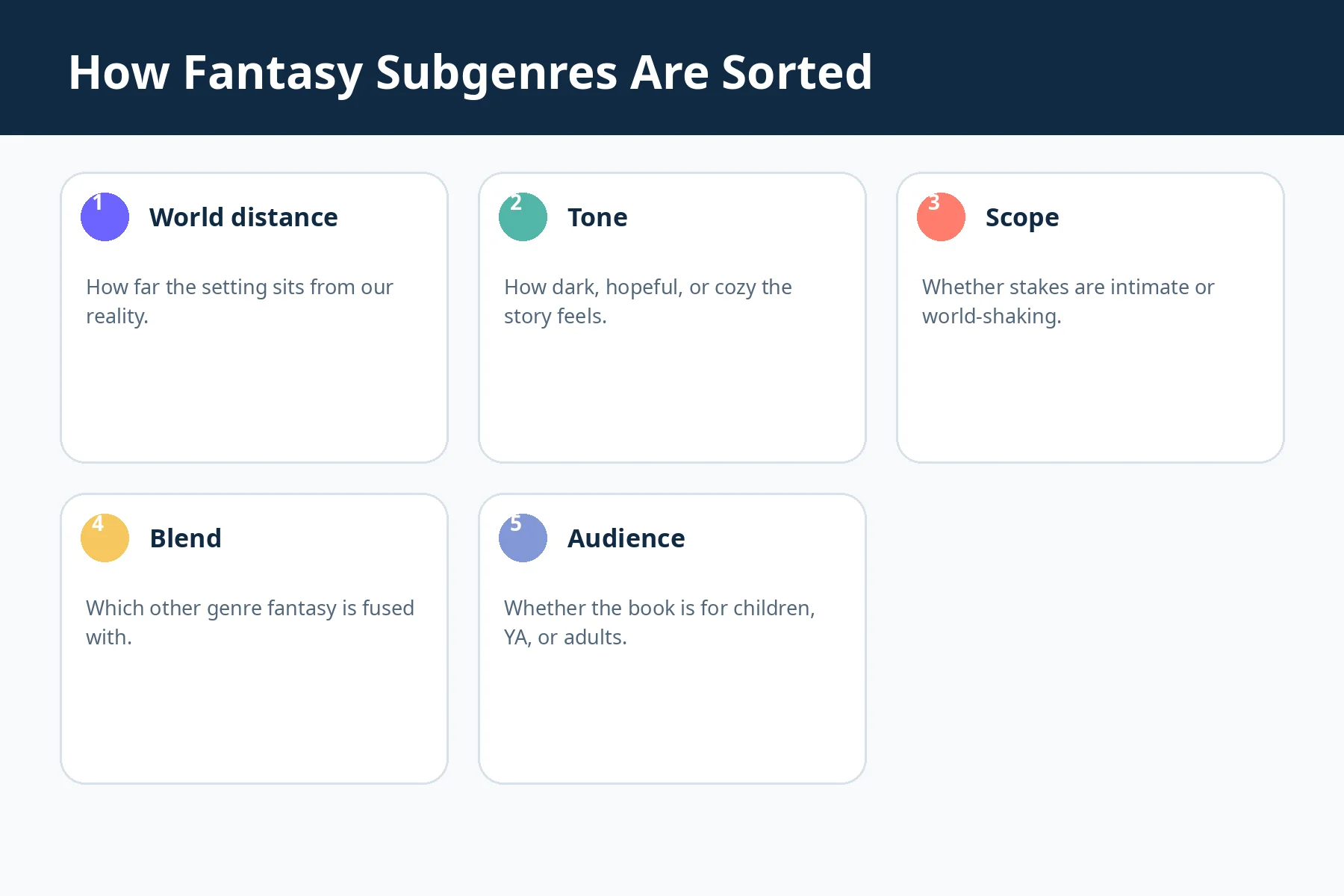Click text about intimate or world-shaking stakes
Image resolution: width=1344 pixels, height=896 pixels.
click(x=1068, y=302)
